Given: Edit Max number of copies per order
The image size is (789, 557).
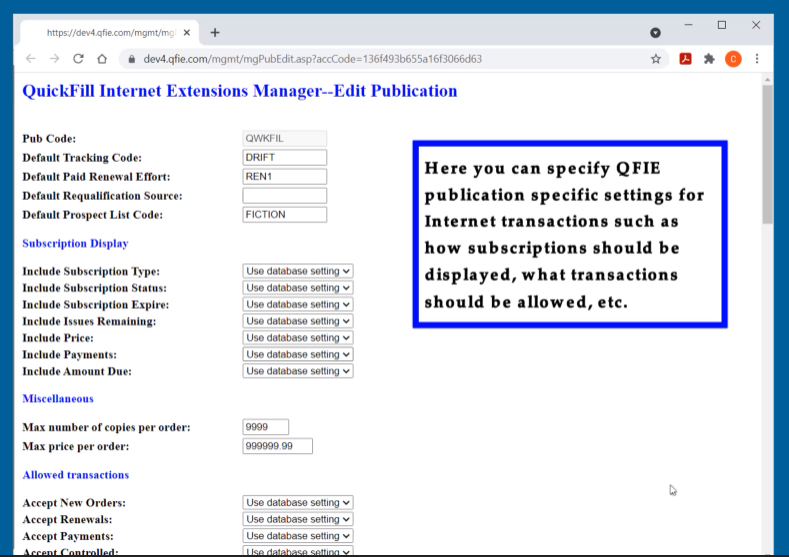Looking at the screenshot, I should coord(266,427).
